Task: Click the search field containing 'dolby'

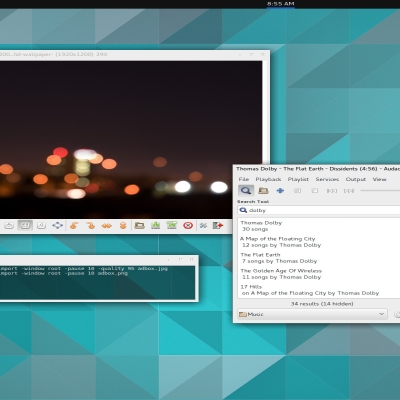Action: [x=319, y=210]
